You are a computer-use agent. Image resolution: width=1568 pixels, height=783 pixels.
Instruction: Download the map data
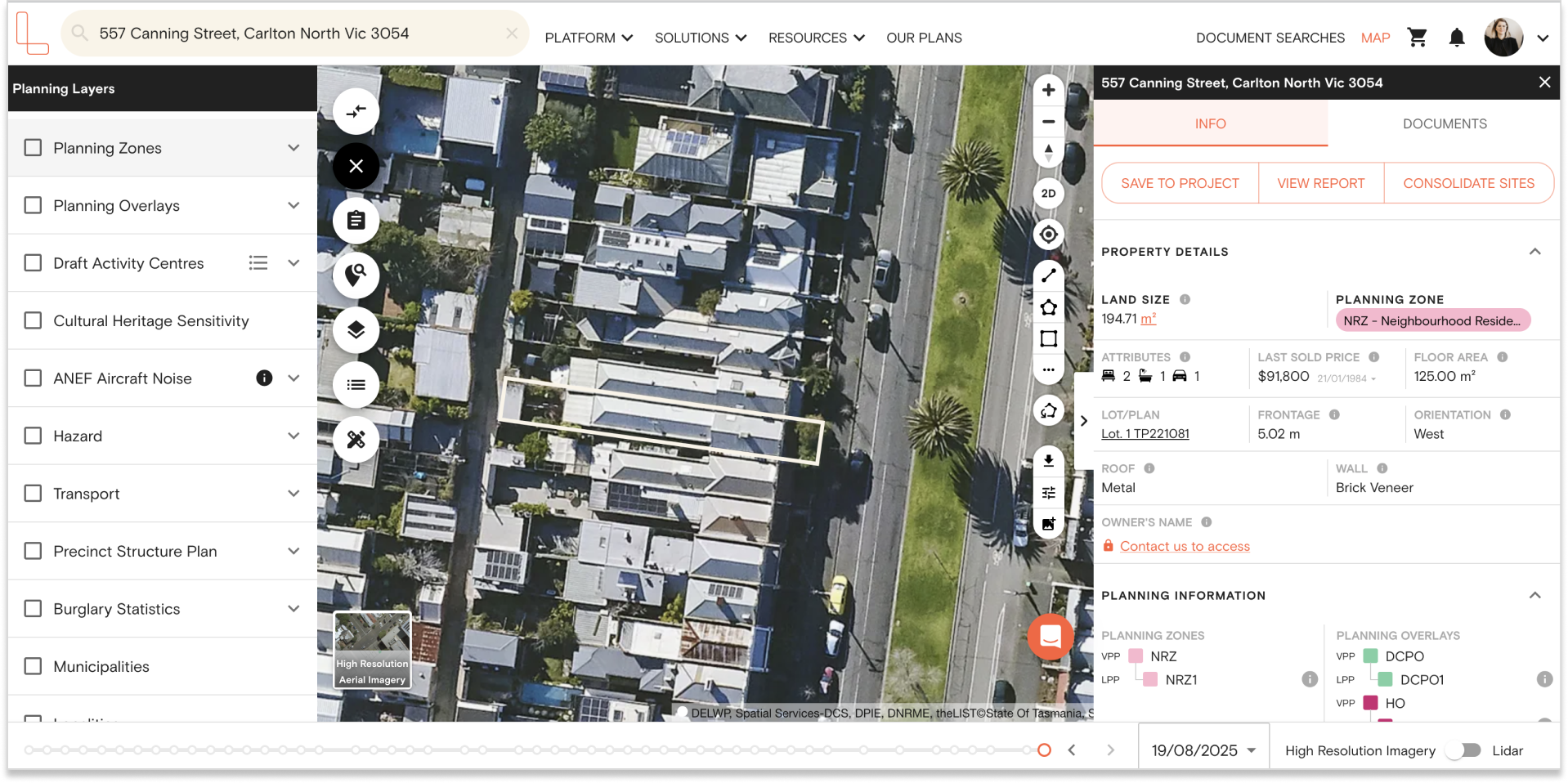pos(1048,461)
